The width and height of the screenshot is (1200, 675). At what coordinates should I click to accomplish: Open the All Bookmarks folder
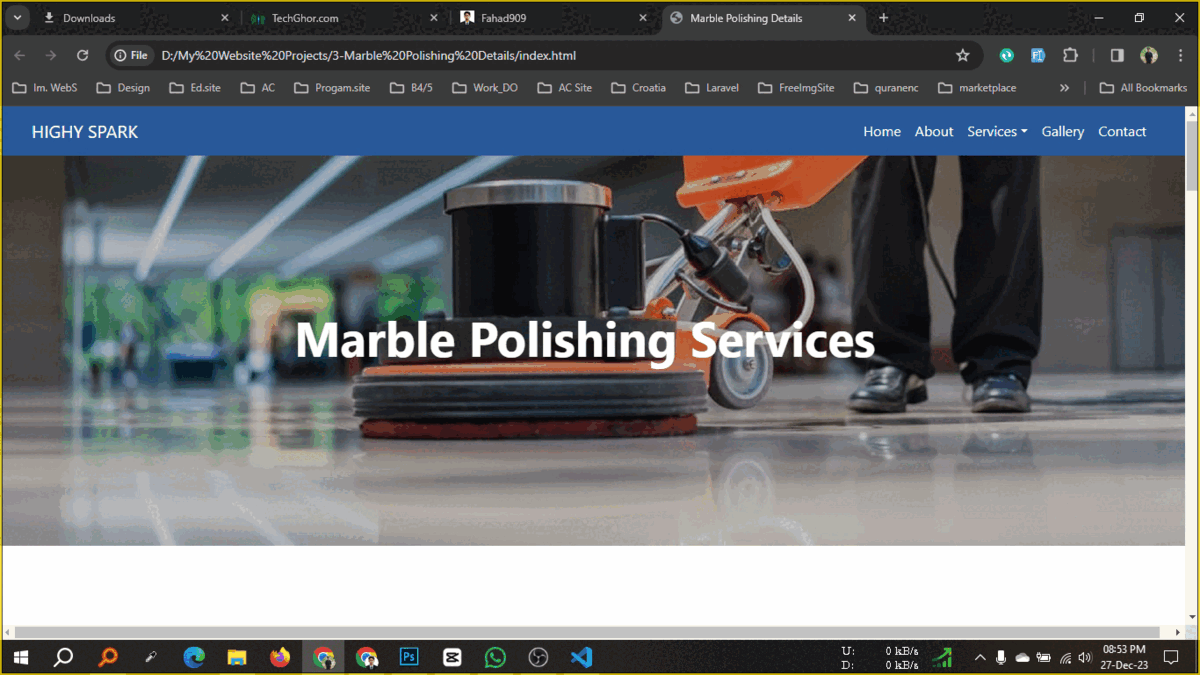pyautogui.click(x=1143, y=88)
